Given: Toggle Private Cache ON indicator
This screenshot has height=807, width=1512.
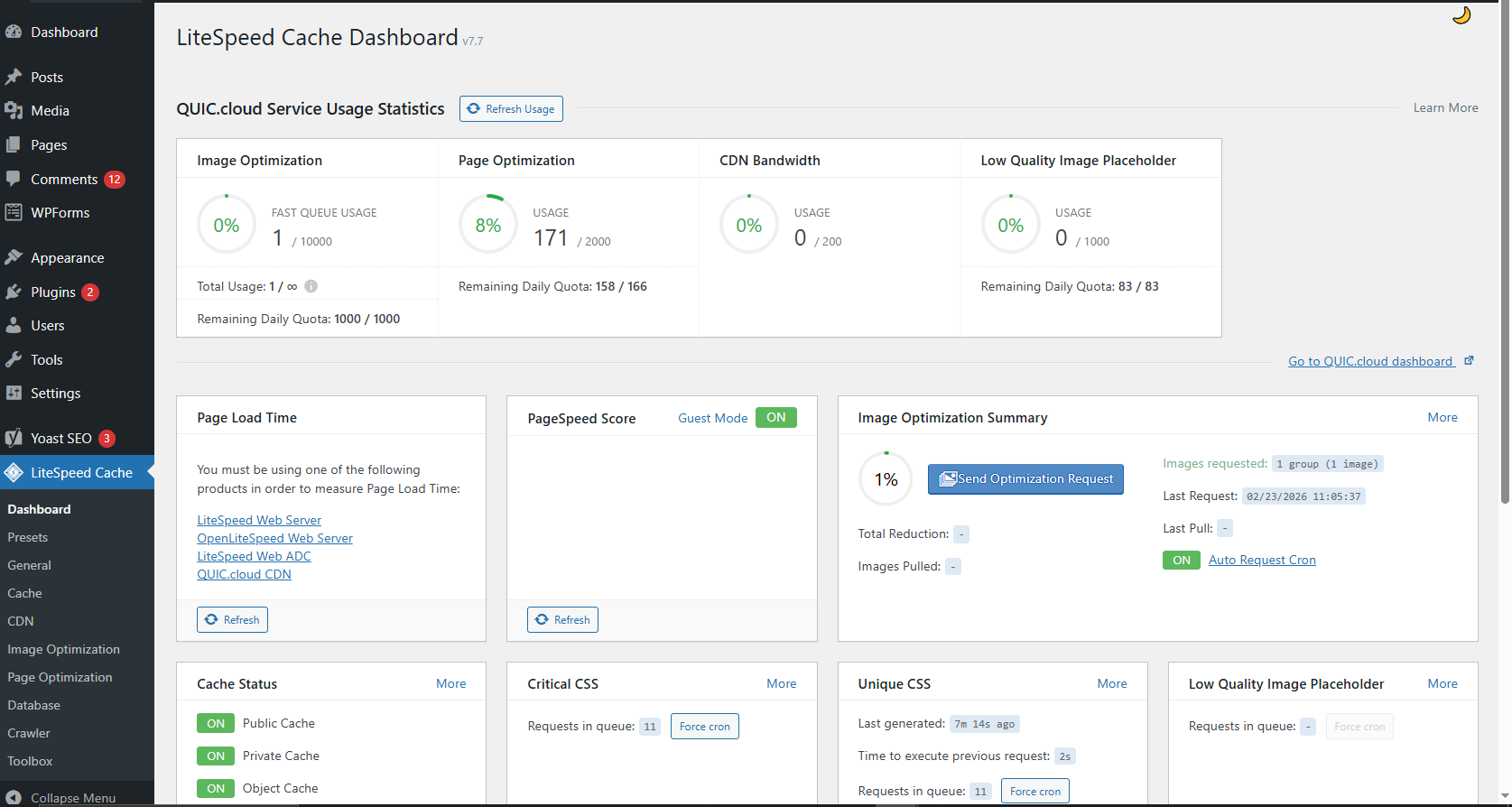Looking at the screenshot, I should 216,756.
